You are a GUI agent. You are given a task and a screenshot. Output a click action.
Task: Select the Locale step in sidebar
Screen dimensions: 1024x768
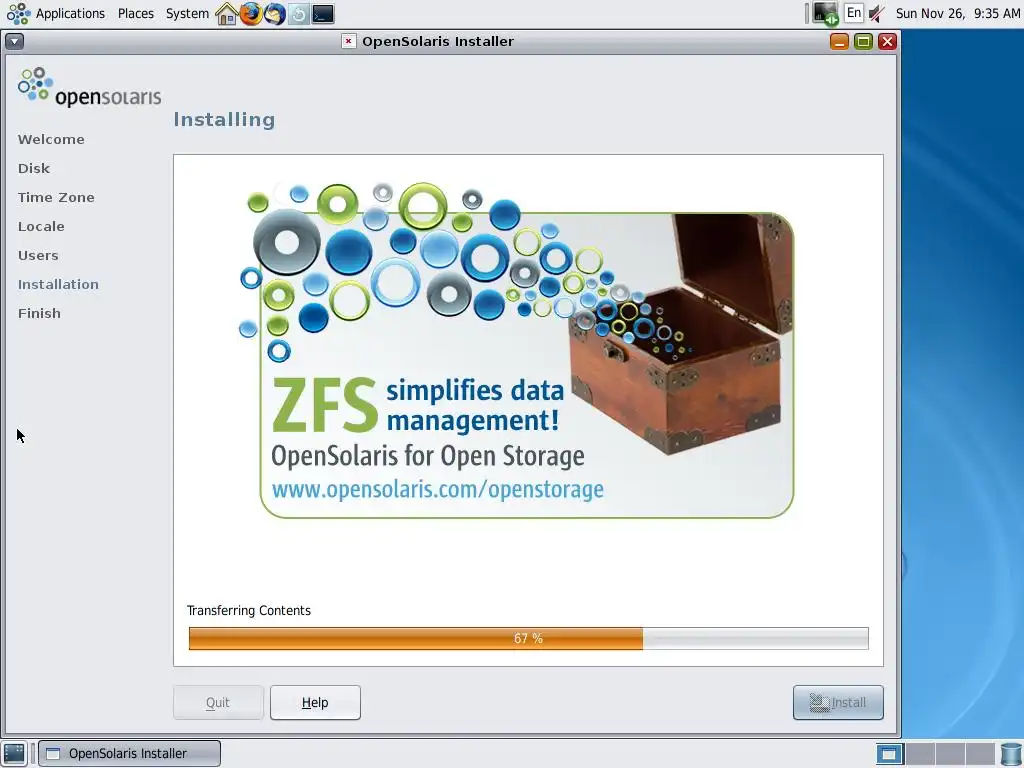coord(41,227)
